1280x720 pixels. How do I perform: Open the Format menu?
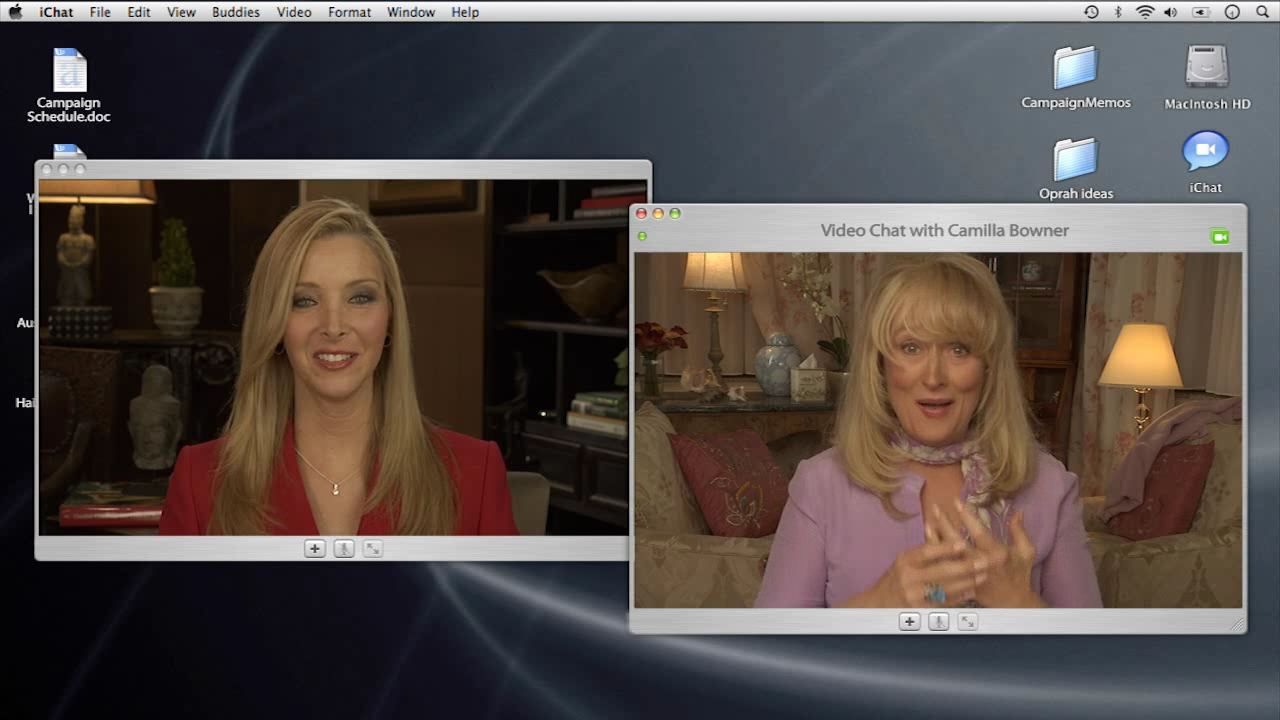350,12
